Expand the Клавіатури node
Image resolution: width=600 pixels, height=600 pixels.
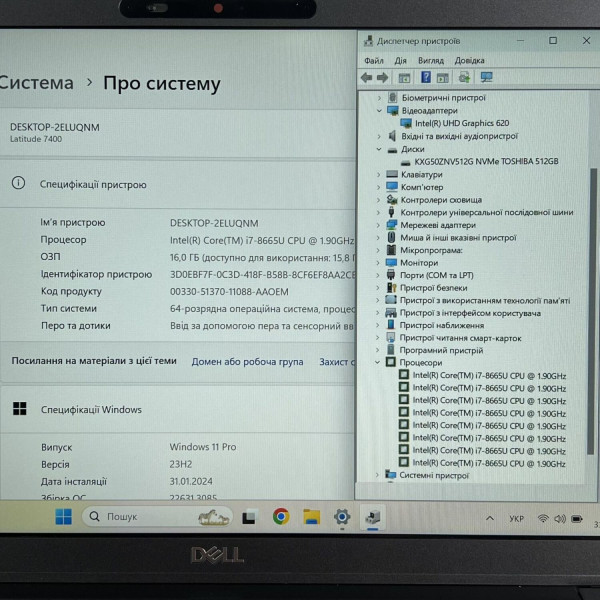pos(378,174)
